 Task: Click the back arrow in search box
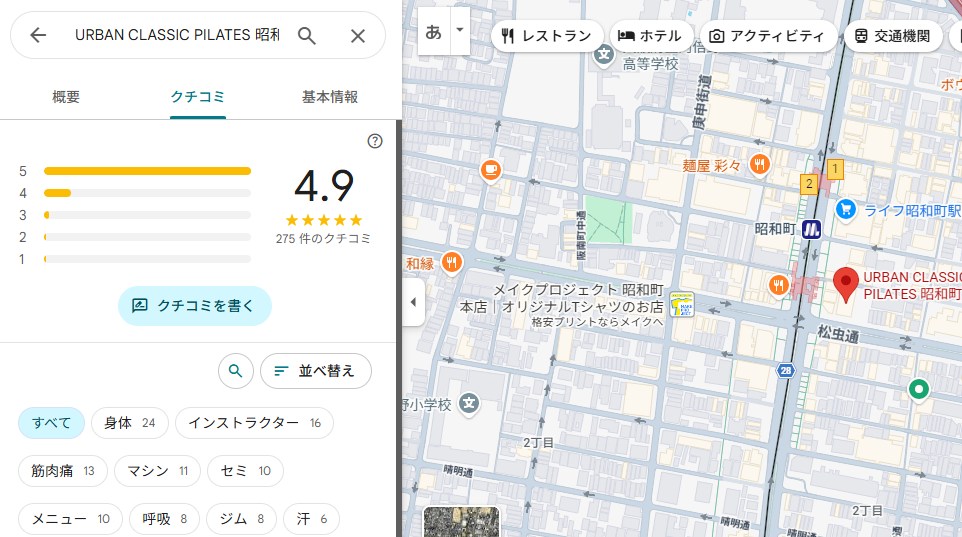(x=38, y=36)
